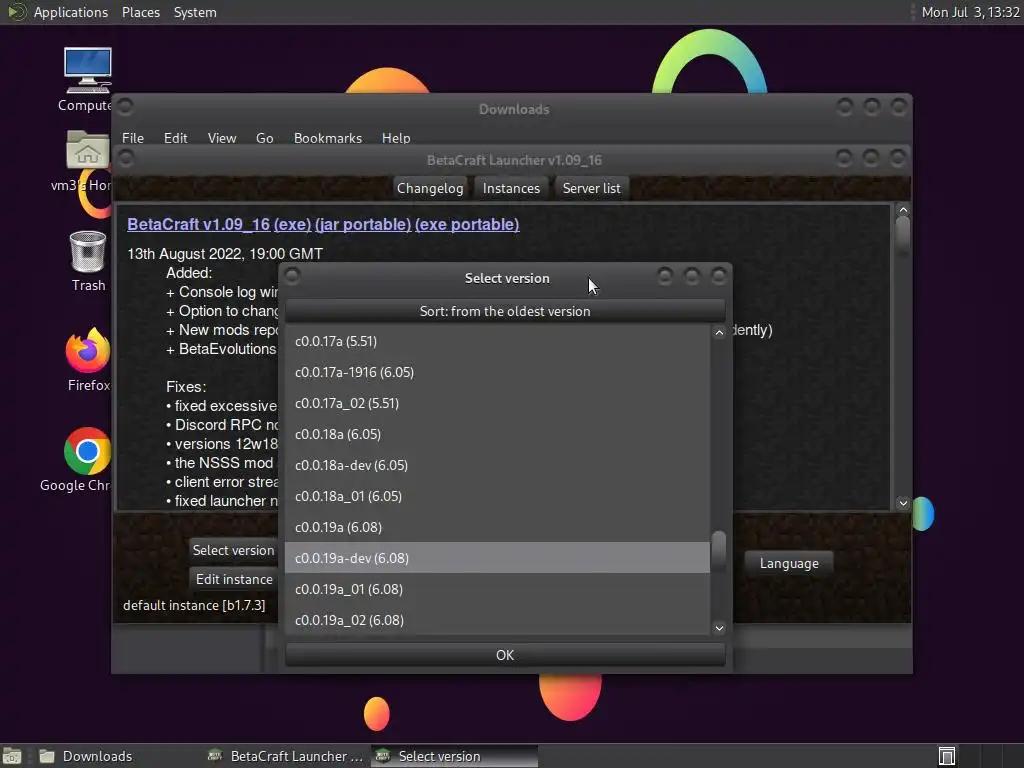Image resolution: width=1024 pixels, height=768 pixels.
Task: Select version c0.0.17a_02 (5.51)
Action: [497, 403]
